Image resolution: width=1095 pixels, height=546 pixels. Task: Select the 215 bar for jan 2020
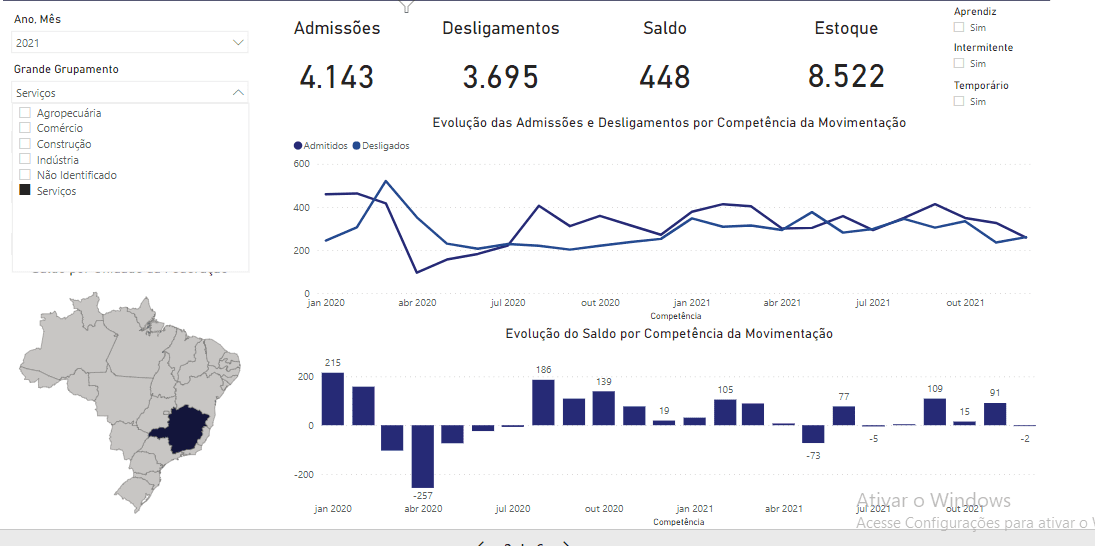tap(333, 399)
